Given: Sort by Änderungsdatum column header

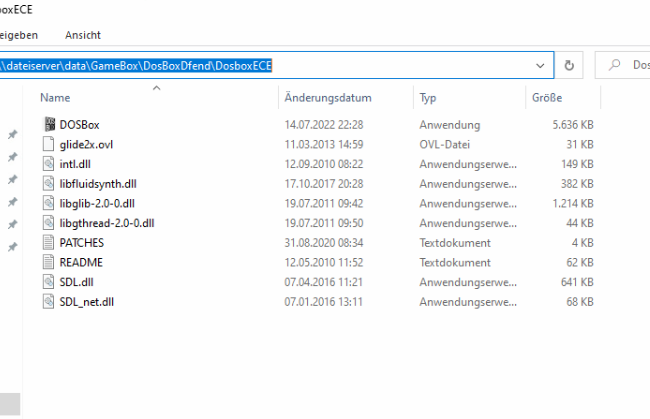Looking at the screenshot, I should pyautogui.click(x=328, y=98).
